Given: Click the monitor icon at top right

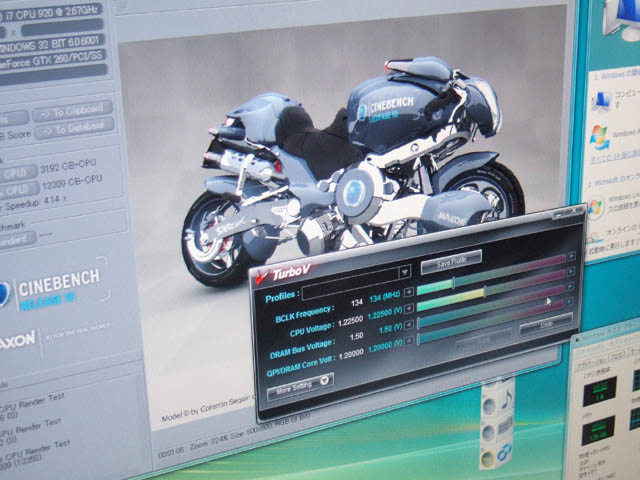Looking at the screenshot, I should pos(622,18).
